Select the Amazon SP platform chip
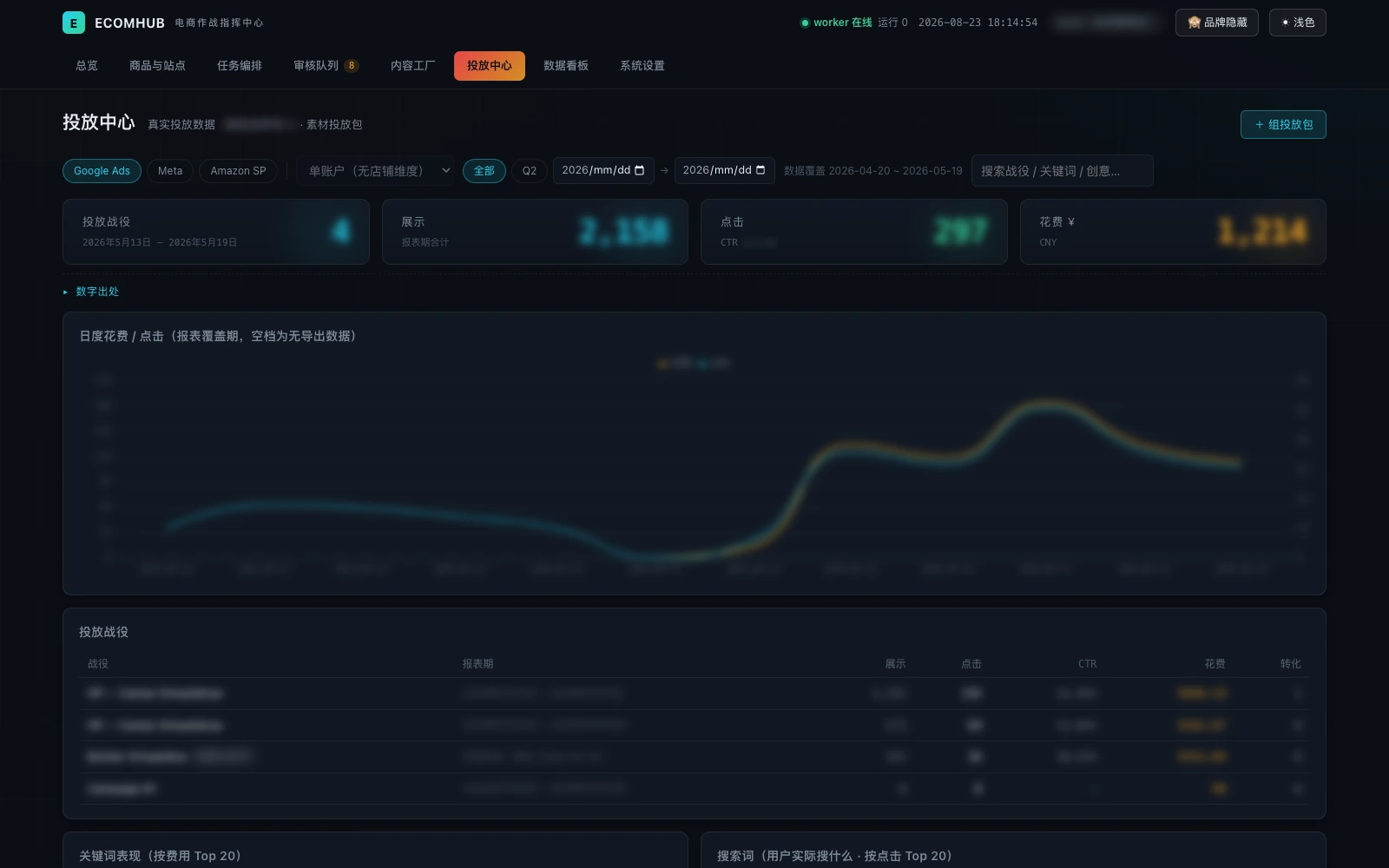The image size is (1389, 868). pos(238,171)
